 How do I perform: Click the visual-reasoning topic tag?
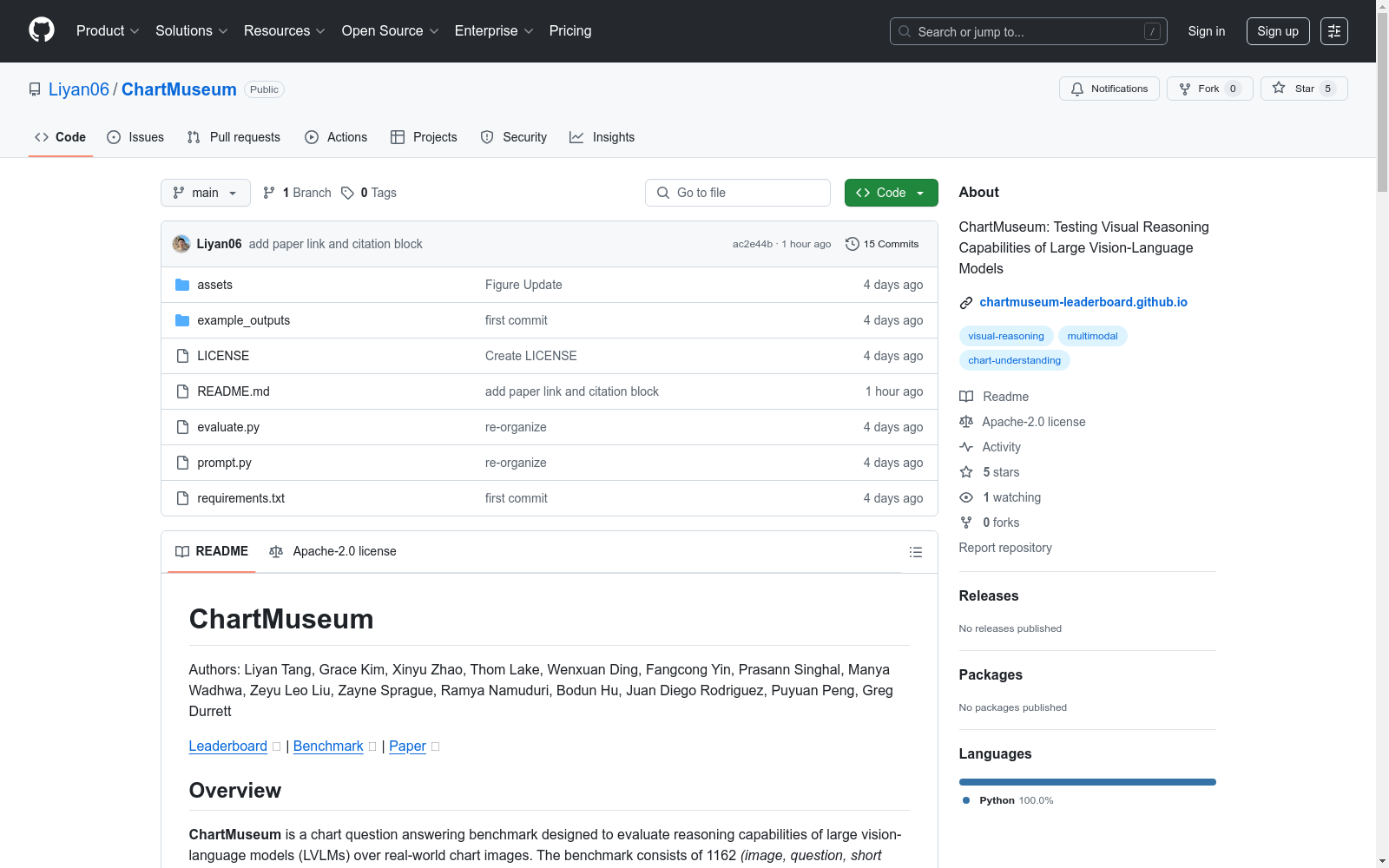tap(1006, 336)
